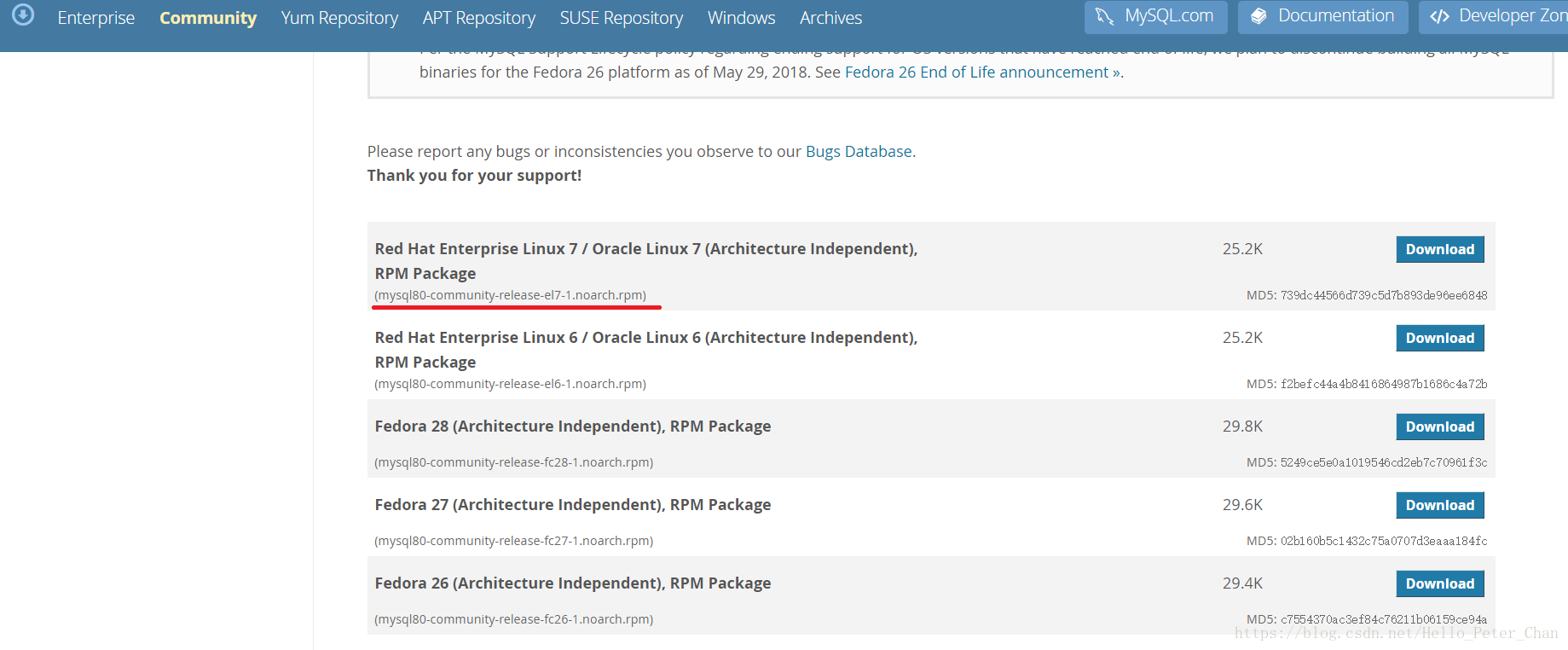Download the Fedora 28 RPM package
The image size is (1568, 650).
1440,427
